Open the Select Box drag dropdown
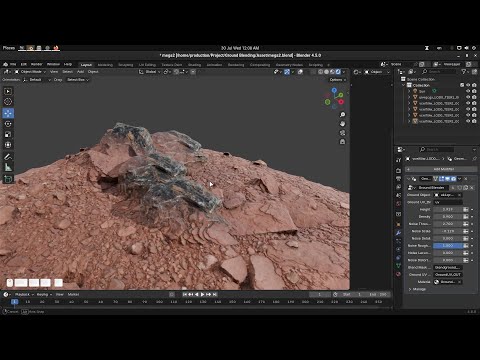This screenshot has height=360, width=480. (78, 80)
